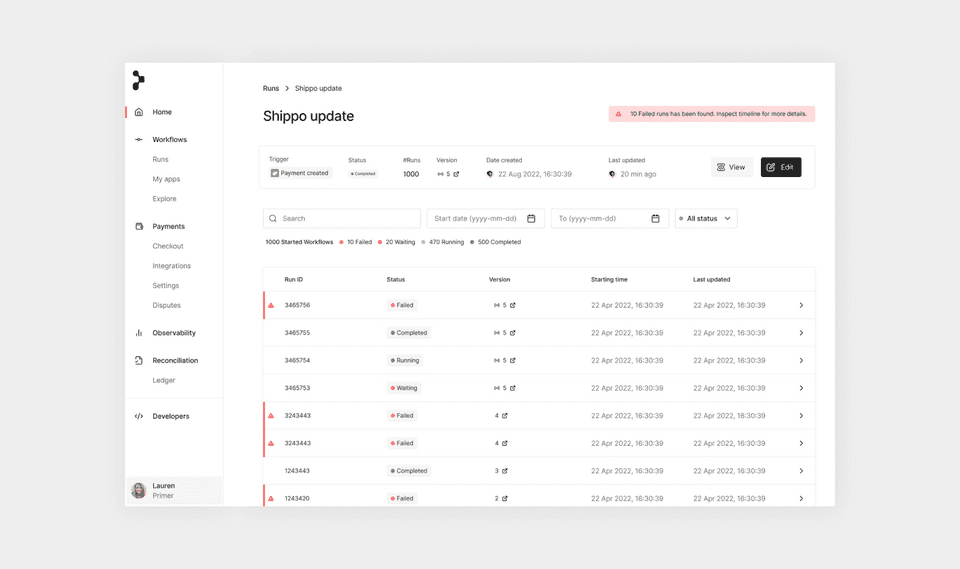Expand run 3465754 row chevron
The height and width of the screenshot is (569, 960).
[x=801, y=361]
